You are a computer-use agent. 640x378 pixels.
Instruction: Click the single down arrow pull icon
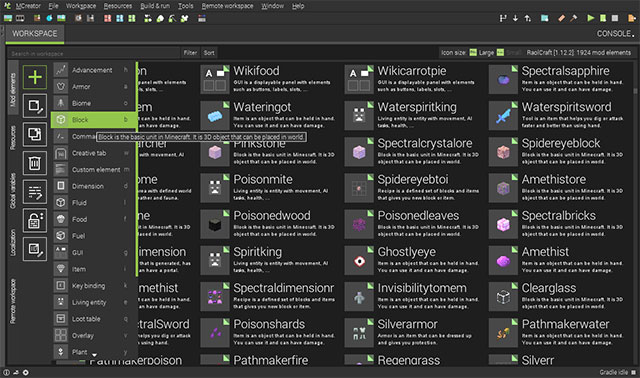(515, 18)
